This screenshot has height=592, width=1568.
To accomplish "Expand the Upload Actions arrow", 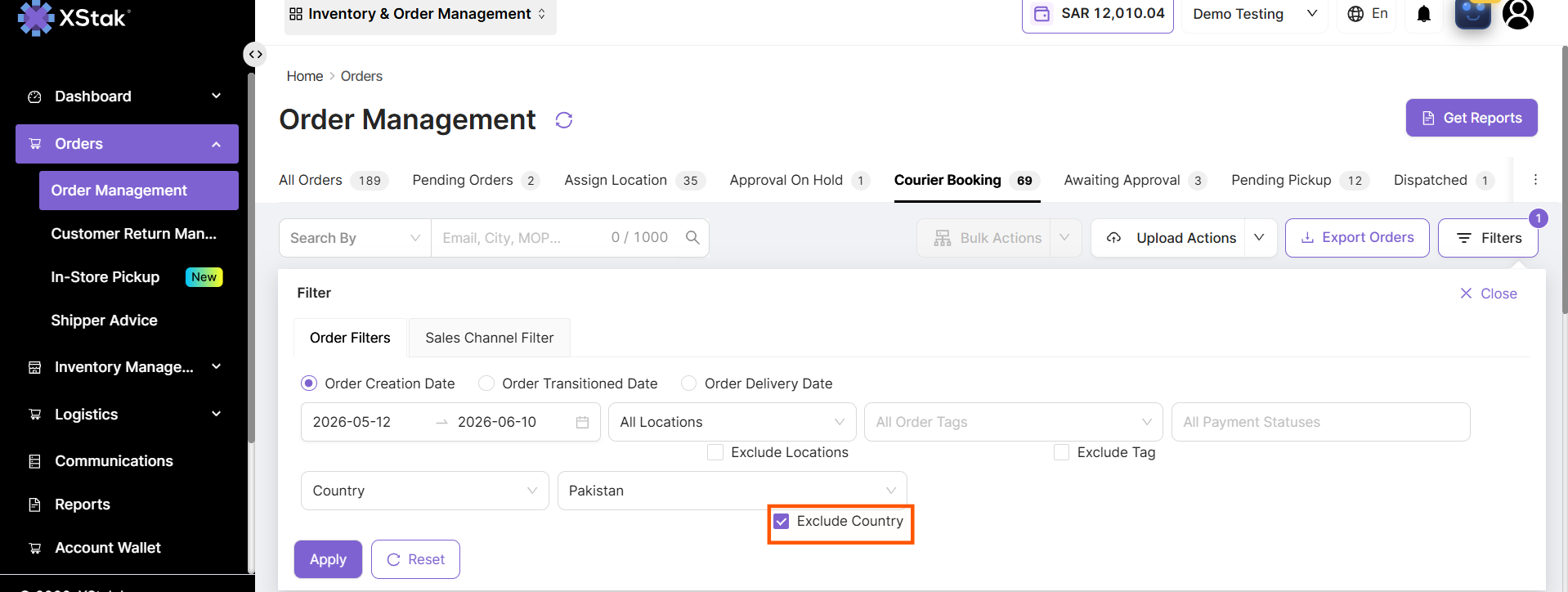I will 1260,238.
